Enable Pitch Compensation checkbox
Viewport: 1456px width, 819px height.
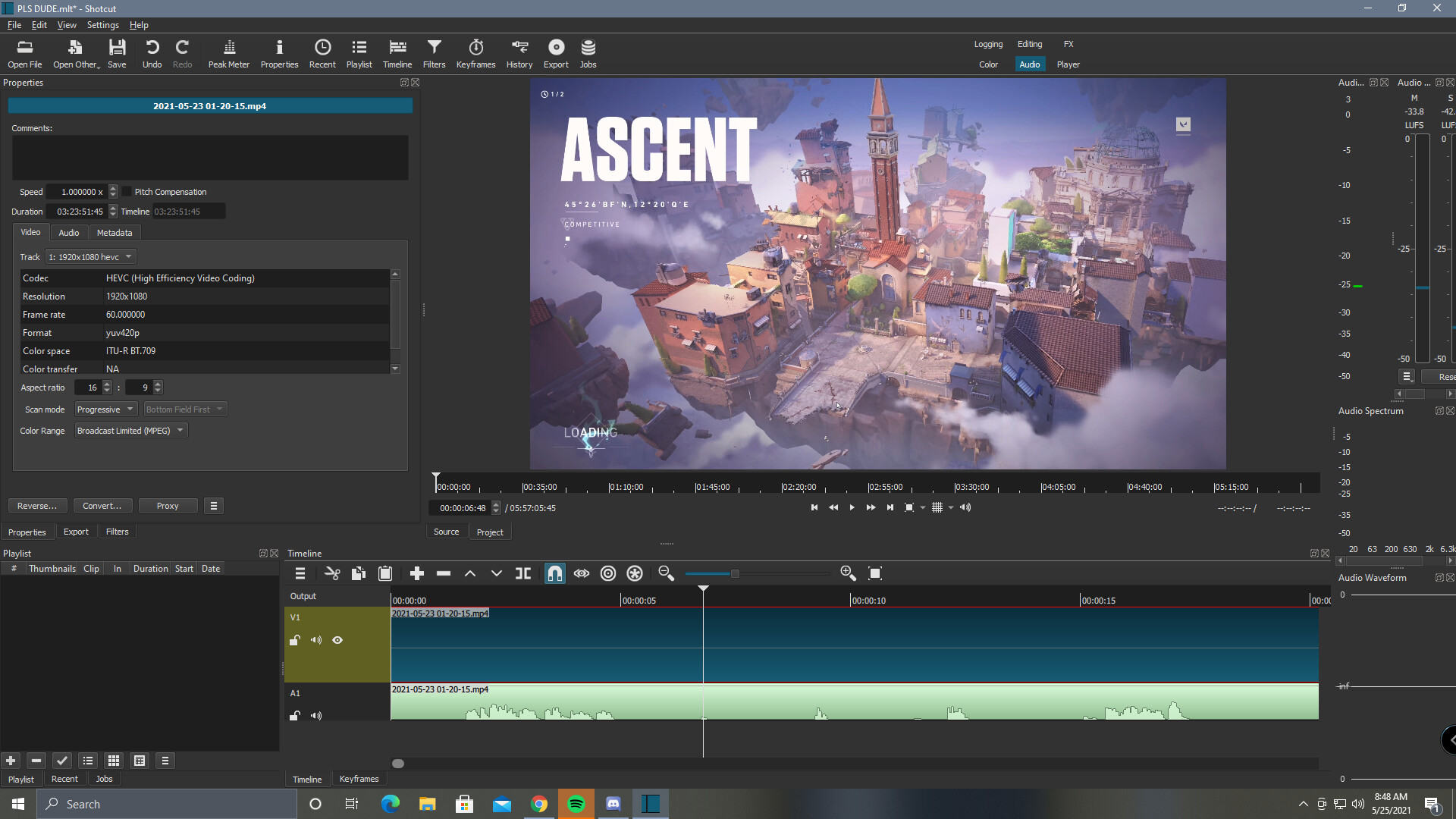(x=127, y=192)
